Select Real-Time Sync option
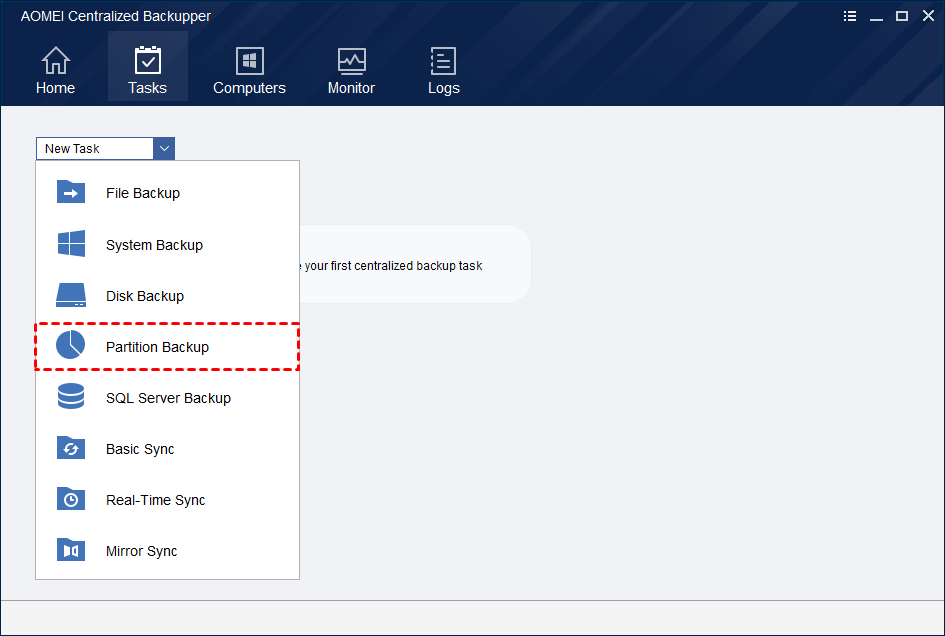The image size is (945, 636). (168, 500)
